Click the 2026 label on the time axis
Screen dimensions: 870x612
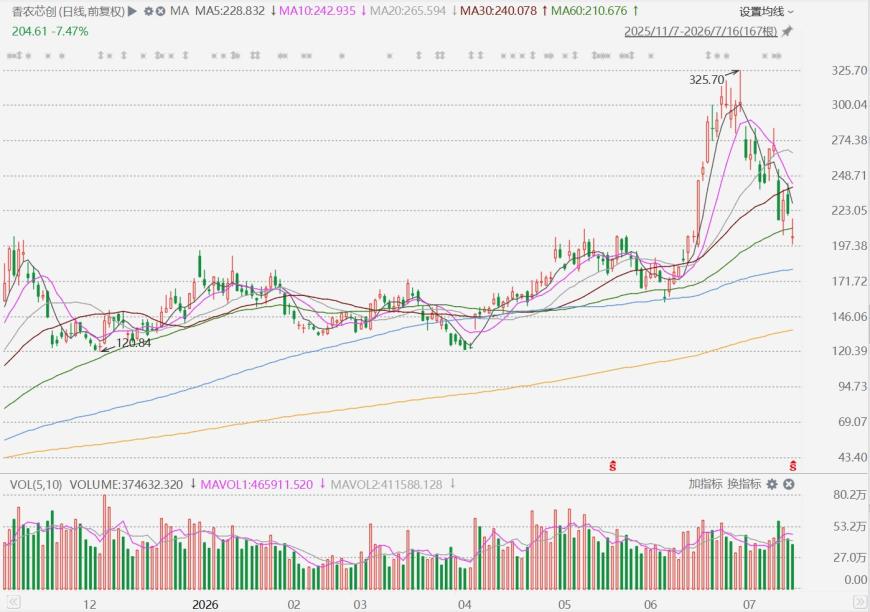(205, 604)
